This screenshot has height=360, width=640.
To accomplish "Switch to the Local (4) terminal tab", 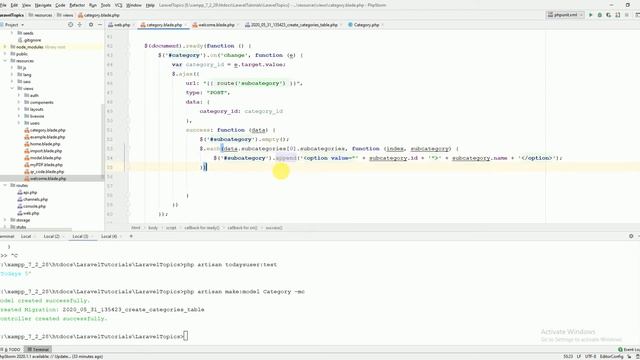I will [x=109, y=236].
